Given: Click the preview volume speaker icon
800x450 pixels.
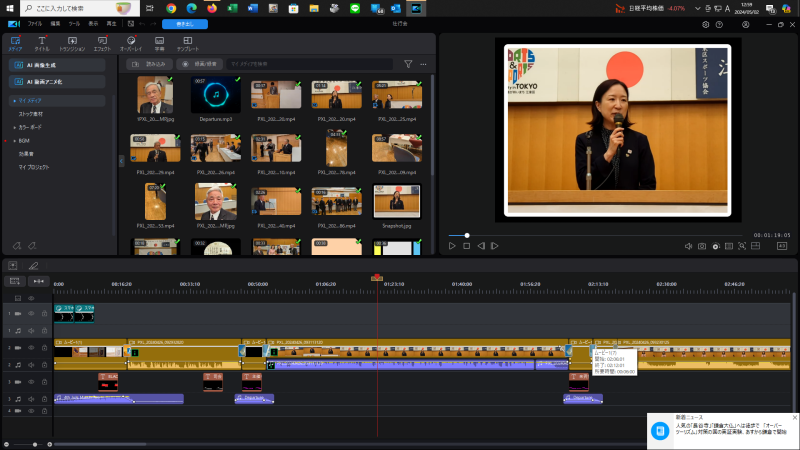Looking at the screenshot, I should pyautogui.click(x=688, y=246).
